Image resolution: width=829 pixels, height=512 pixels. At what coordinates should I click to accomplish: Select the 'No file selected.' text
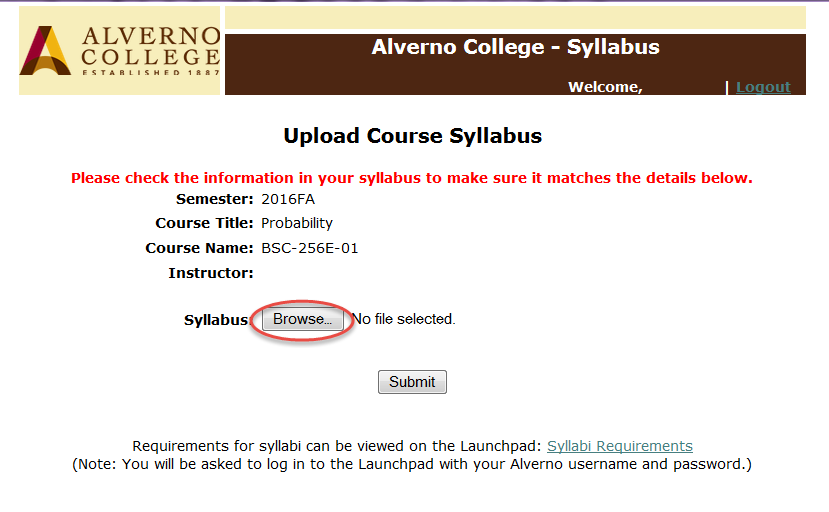403,319
